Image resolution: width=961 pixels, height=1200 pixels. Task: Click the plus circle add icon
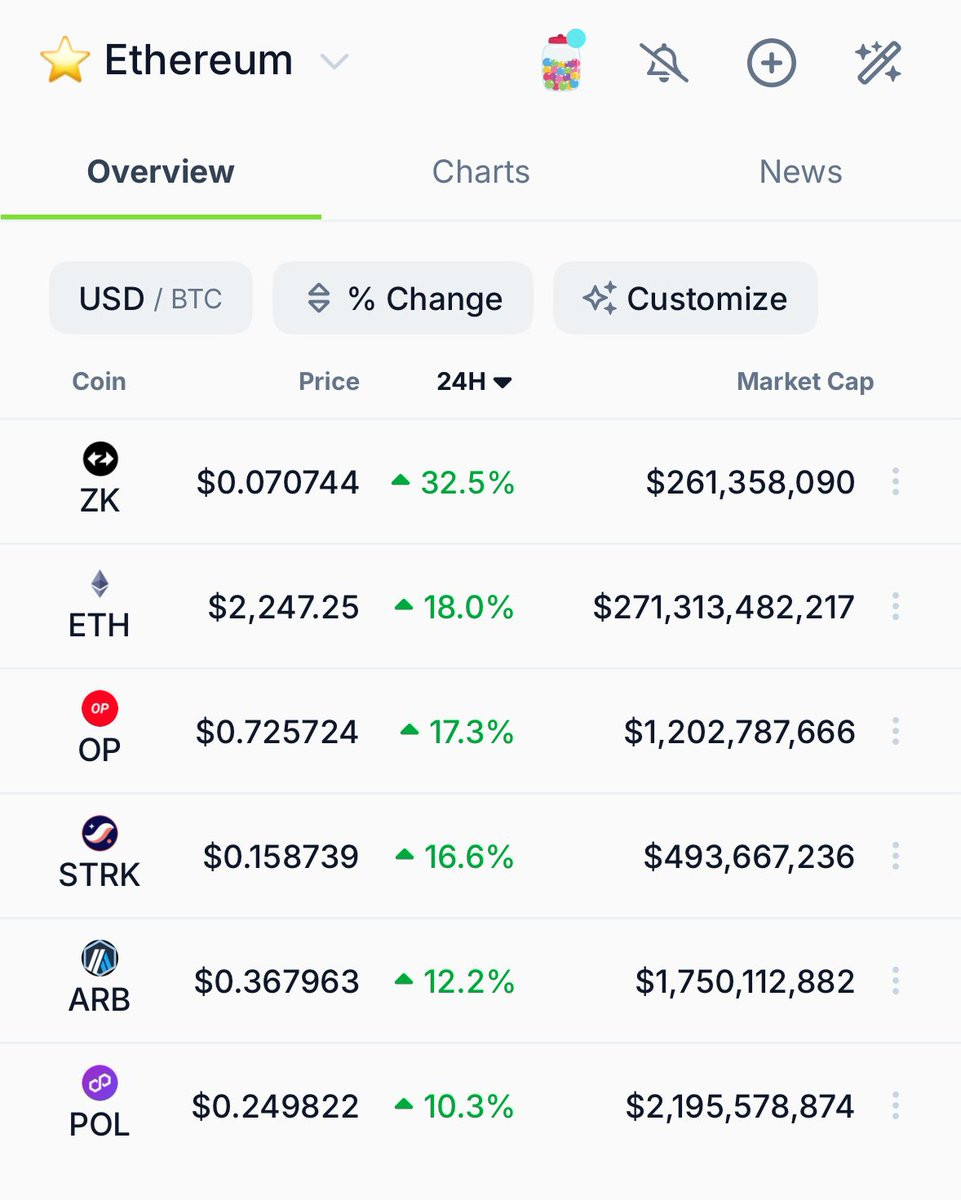tap(771, 64)
